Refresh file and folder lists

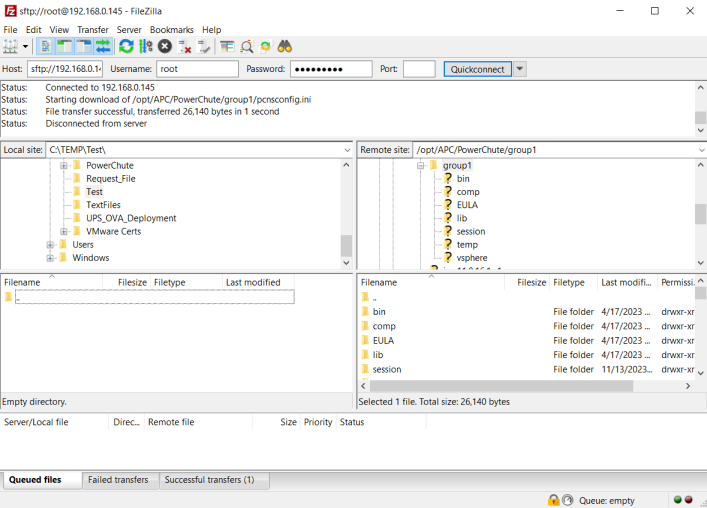click(126, 46)
